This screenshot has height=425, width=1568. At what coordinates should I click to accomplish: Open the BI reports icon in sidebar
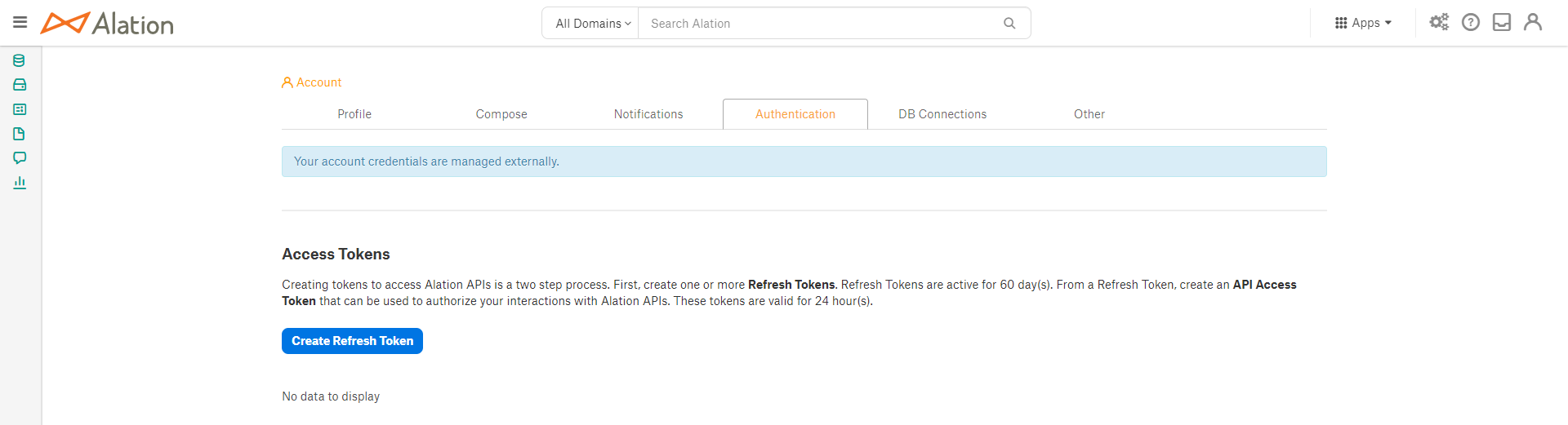tap(20, 109)
